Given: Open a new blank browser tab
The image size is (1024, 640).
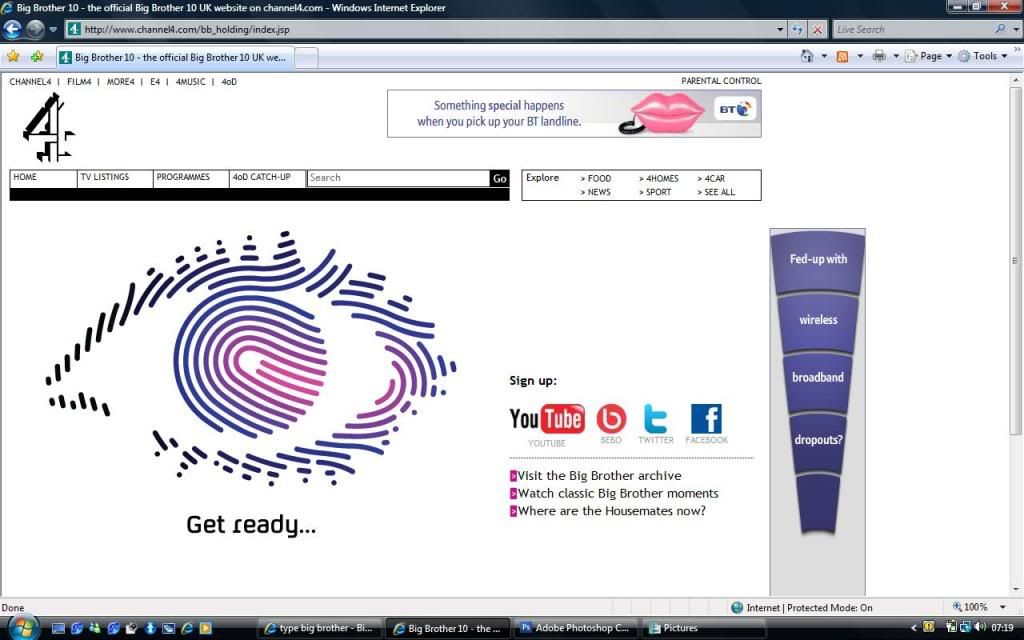Looking at the screenshot, I should click(307, 57).
